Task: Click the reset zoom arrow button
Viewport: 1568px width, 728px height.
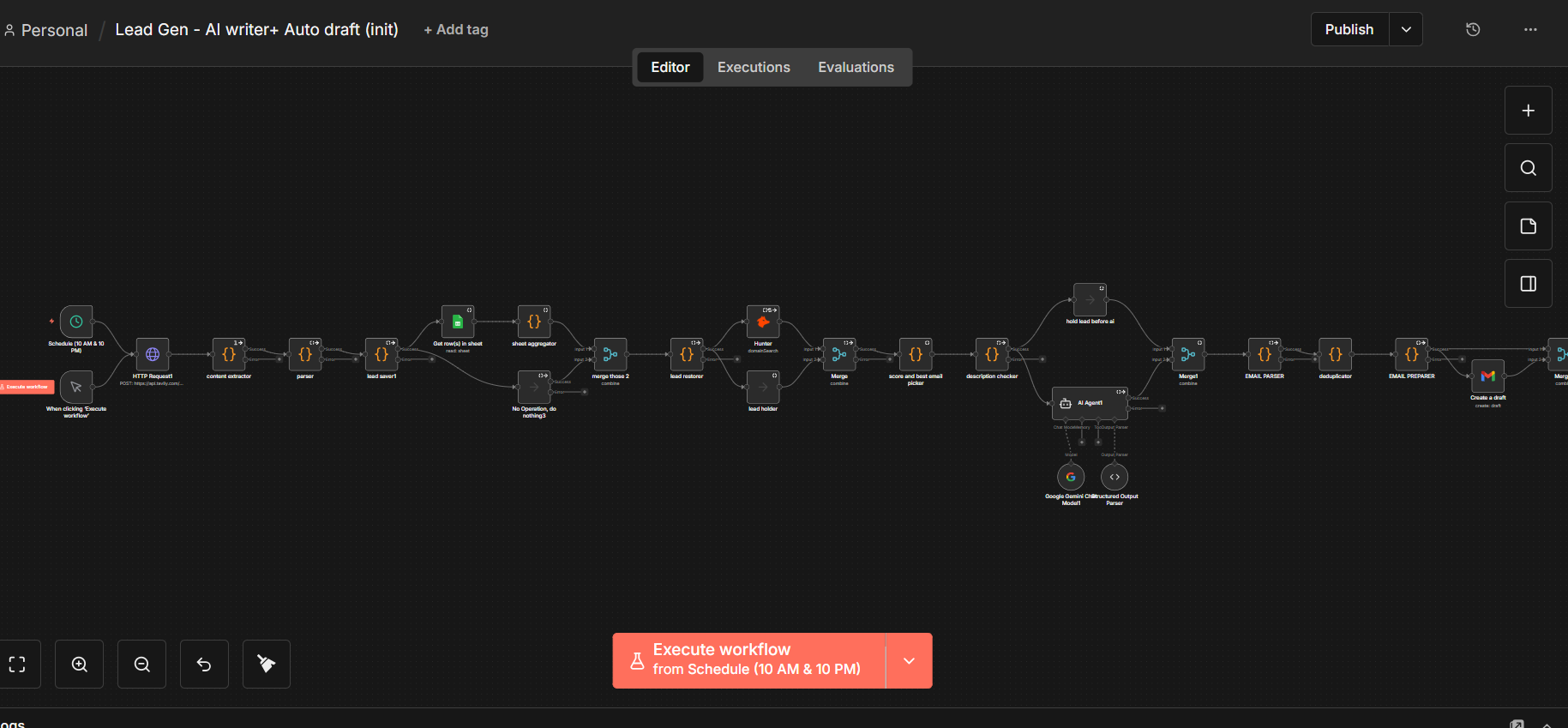Action: pyautogui.click(x=204, y=664)
